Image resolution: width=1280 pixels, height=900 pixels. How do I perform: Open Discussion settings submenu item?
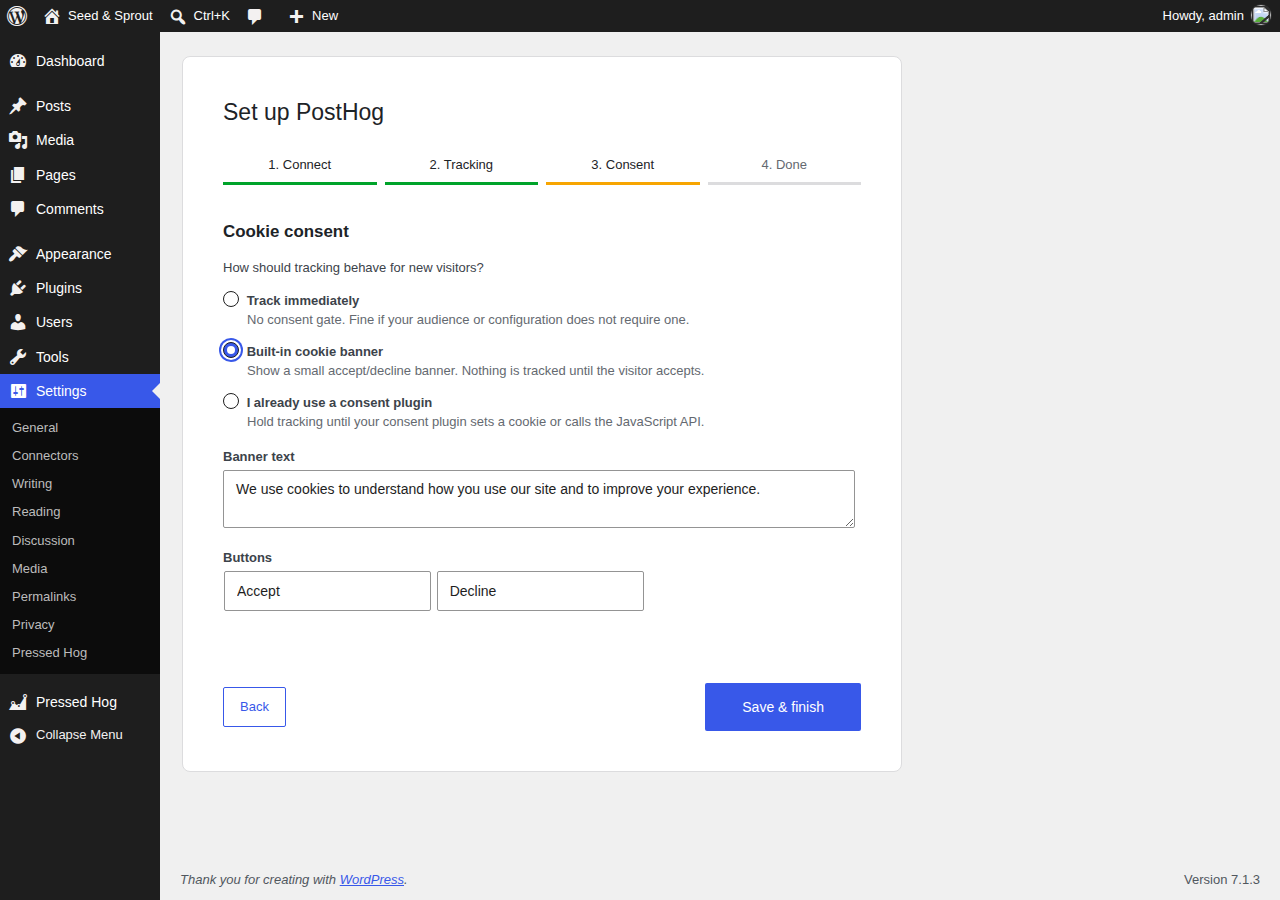coord(43,540)
